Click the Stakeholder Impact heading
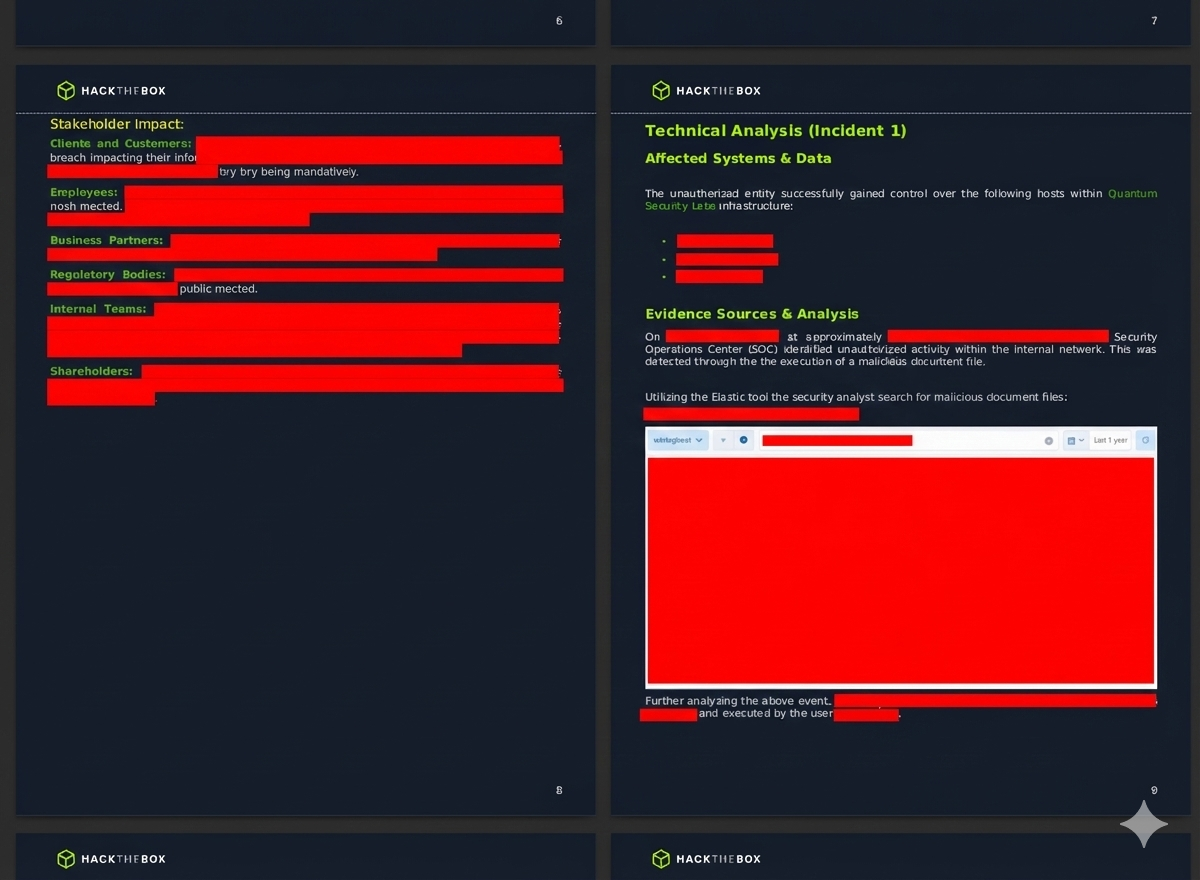This screenshot has height=880, width=1200. click(x=117, y=124)
